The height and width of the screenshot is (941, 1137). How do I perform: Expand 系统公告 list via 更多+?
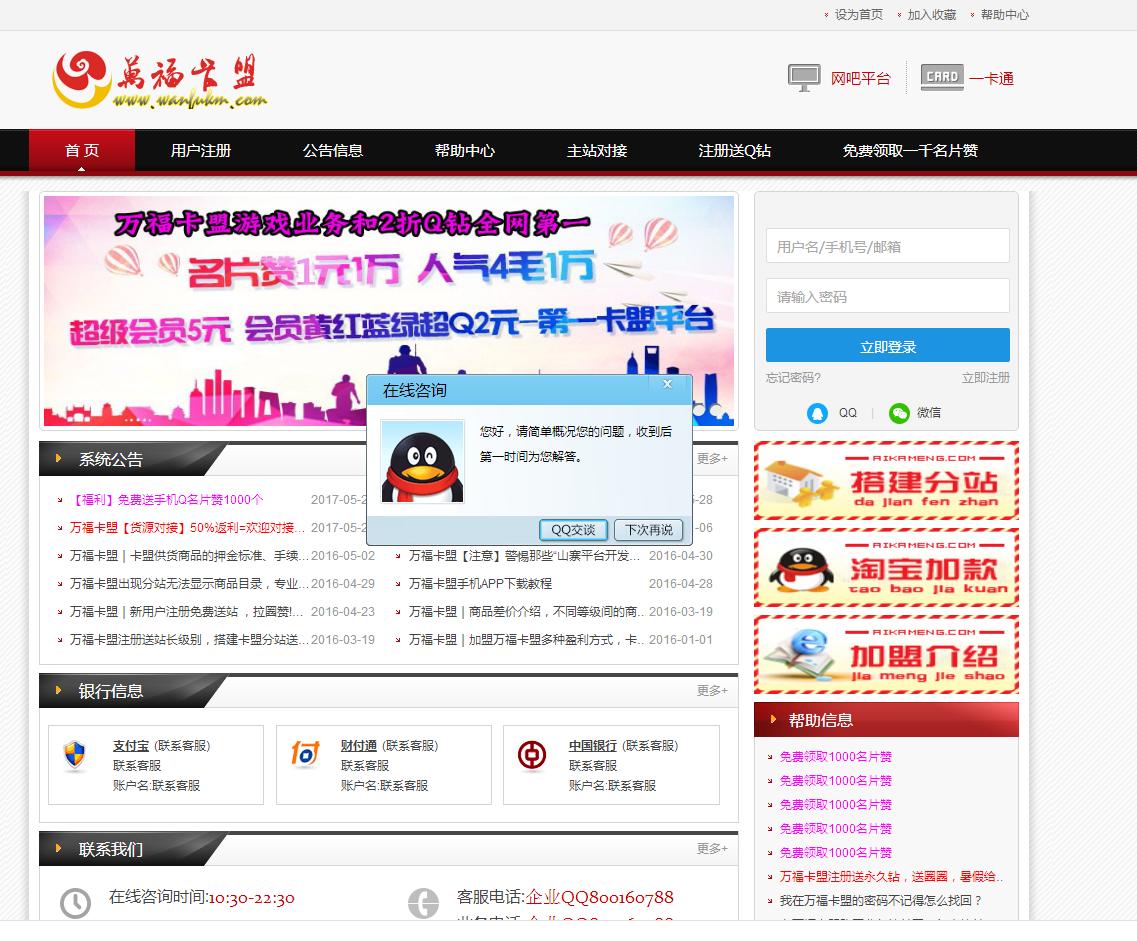(711, 458)
